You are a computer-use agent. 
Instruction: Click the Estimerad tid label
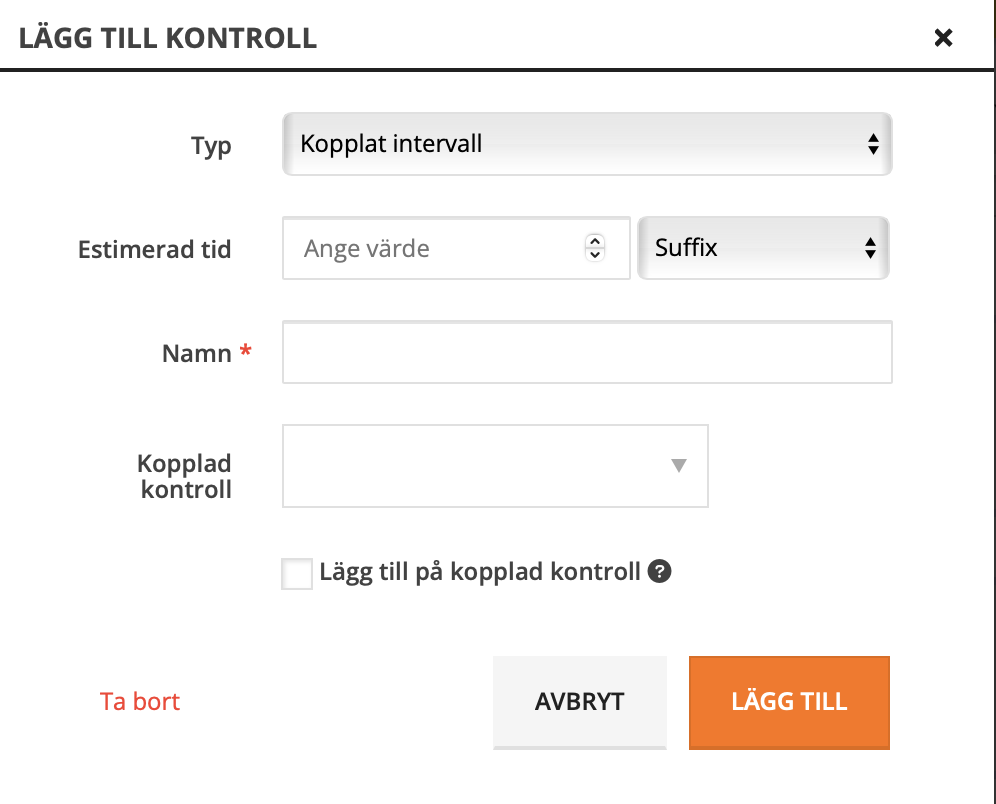point(154,250)
